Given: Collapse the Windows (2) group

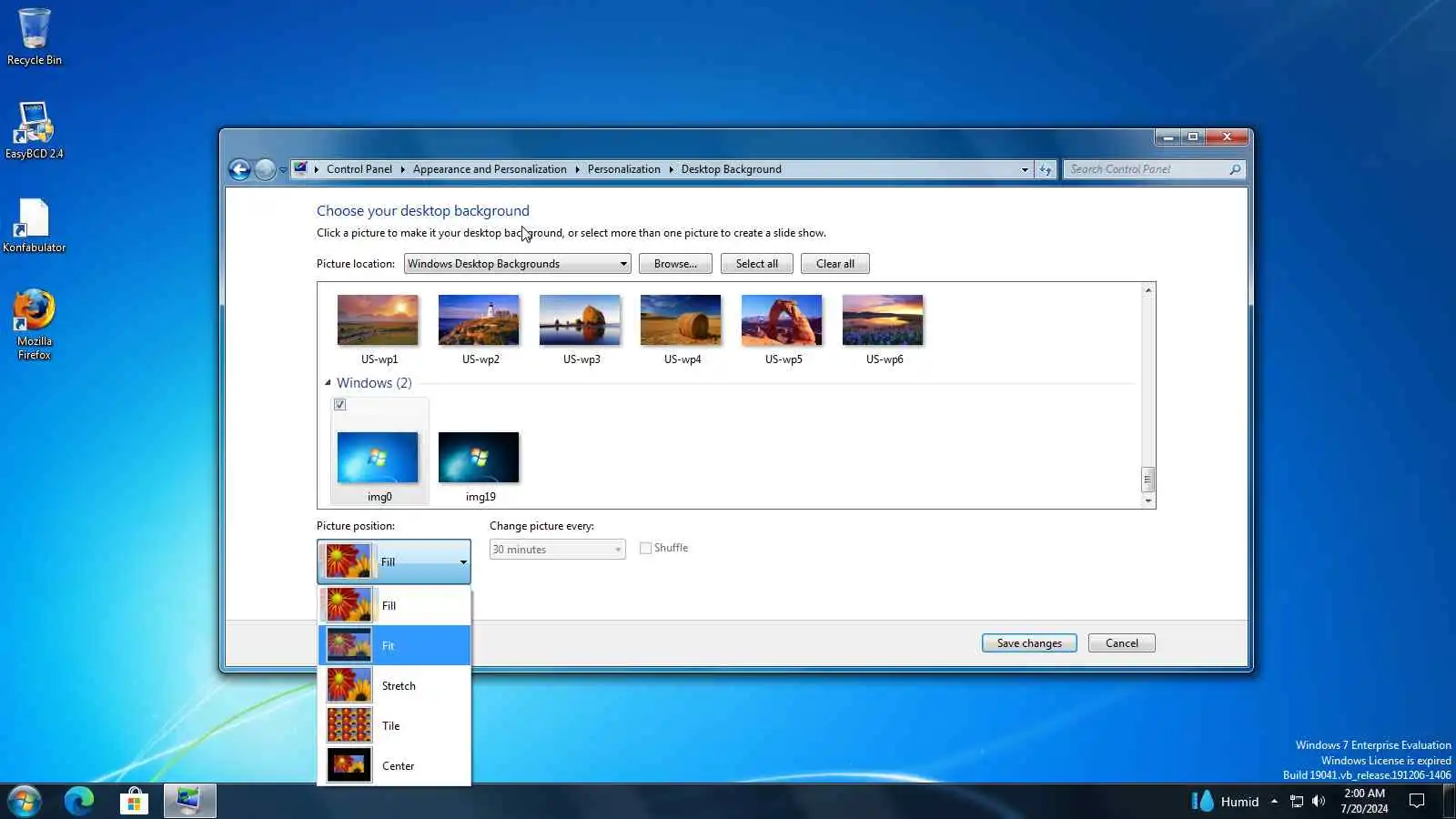Looking at the screenshot, I should click(328, 383).
